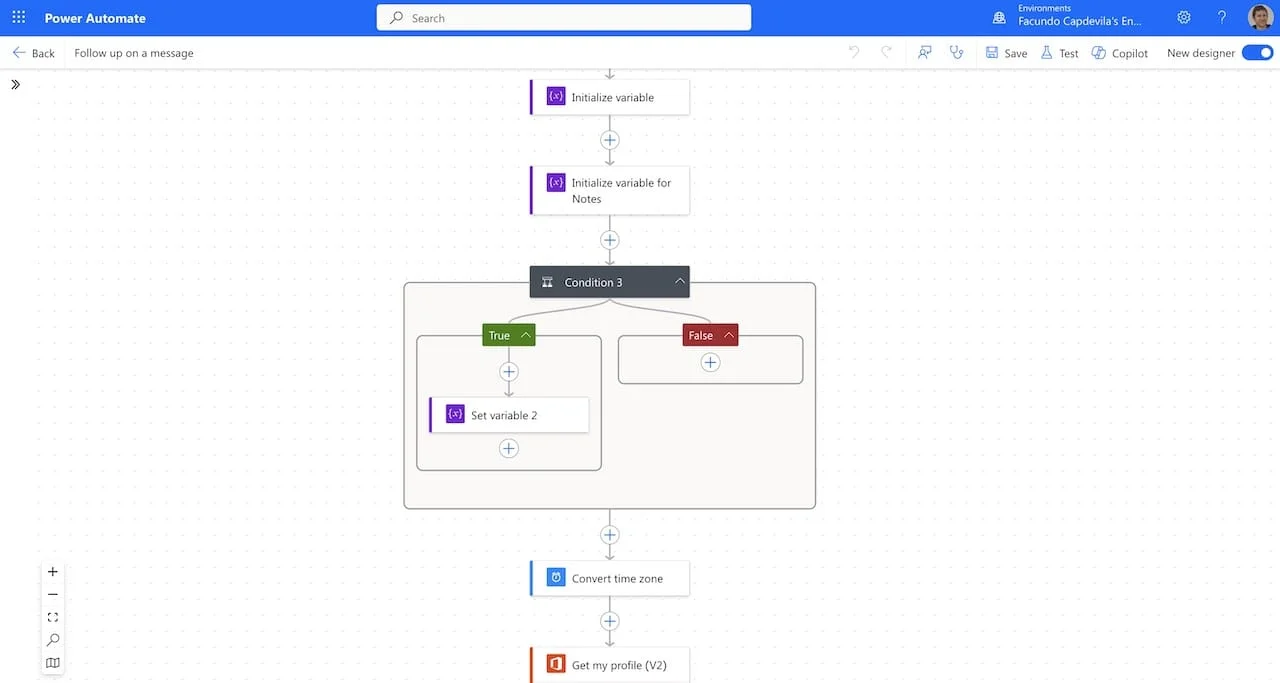The height and width of the screenshot is (683, 1280).
Task: Click the flow name Follow up on a message
Action: [x=134, y=53]
